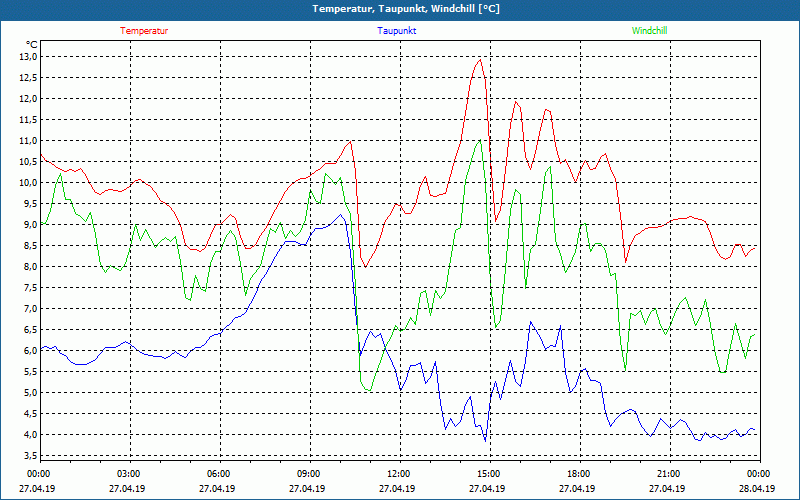Click the green windchill low point near 11:00

click(x=369, y=391)
